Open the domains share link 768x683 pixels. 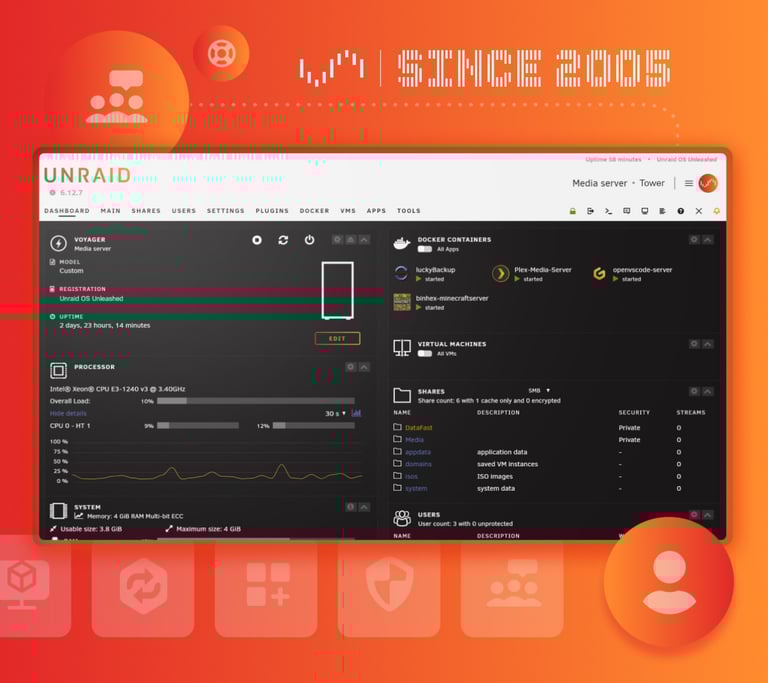click(x=418, y=464)
